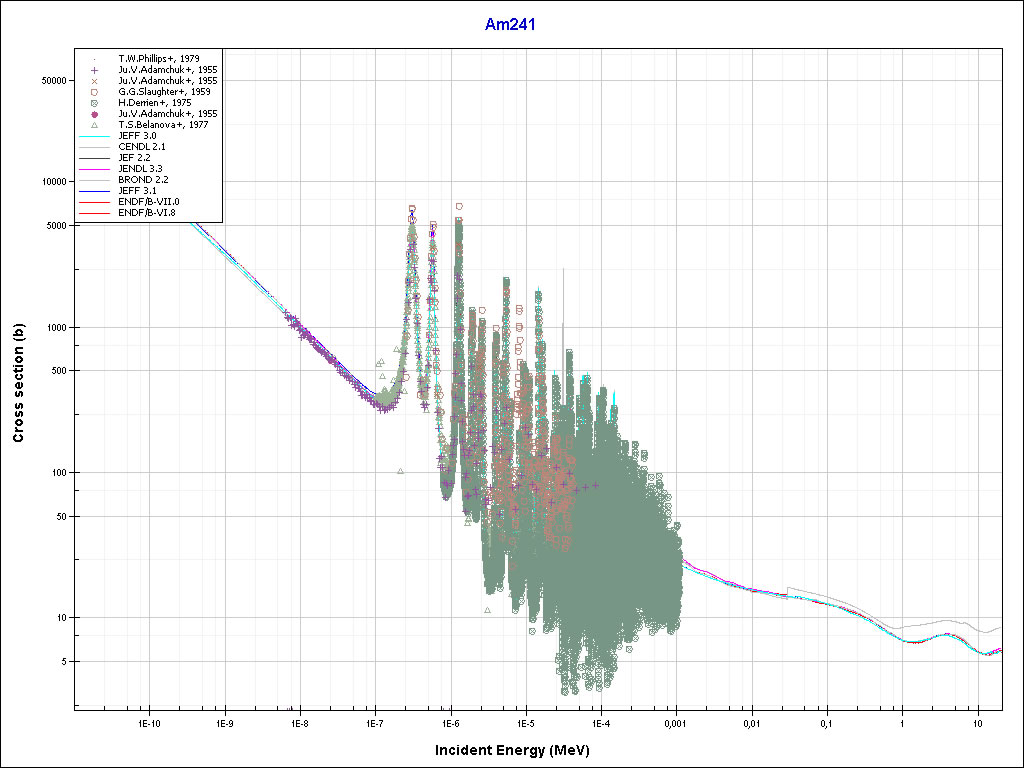This screenshot has width=1024, height=768.
Task: Click the 1E-6 tick on the energy axis
Action: [451, 722]
